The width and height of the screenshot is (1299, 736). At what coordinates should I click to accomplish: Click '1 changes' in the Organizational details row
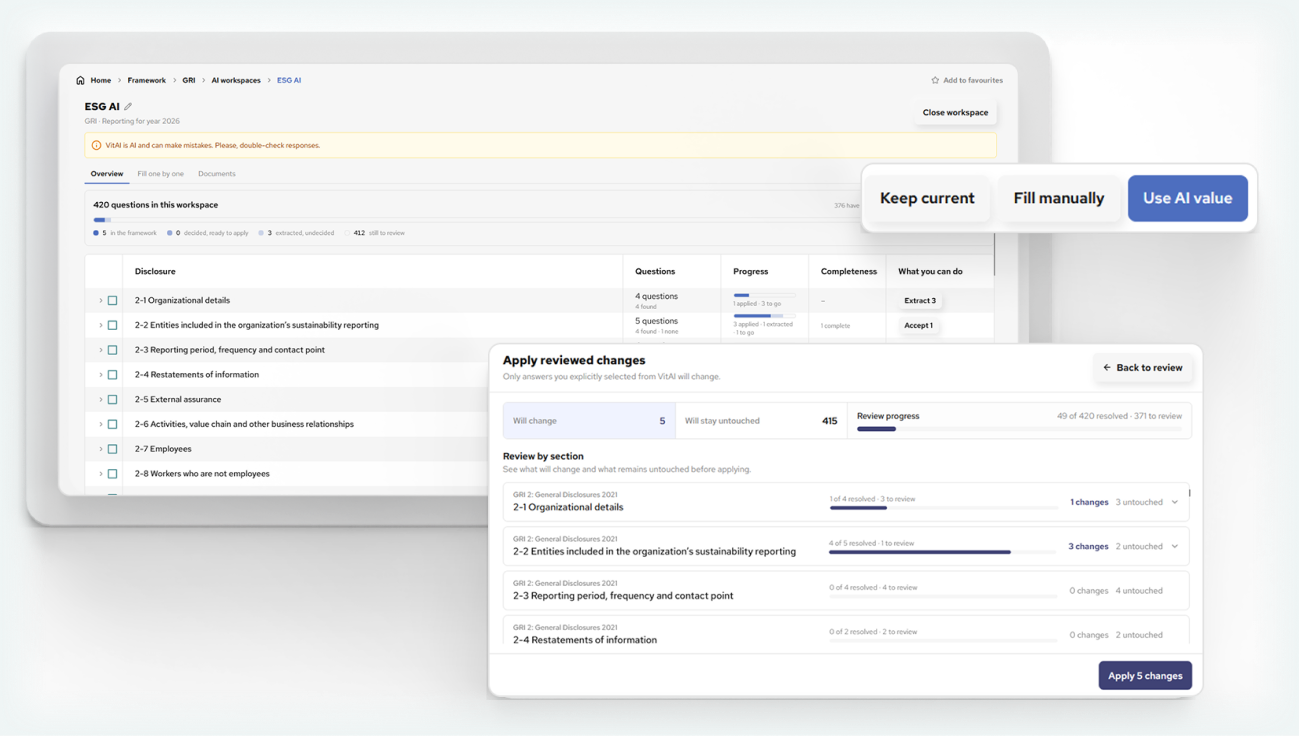(x=1089, y=502)
